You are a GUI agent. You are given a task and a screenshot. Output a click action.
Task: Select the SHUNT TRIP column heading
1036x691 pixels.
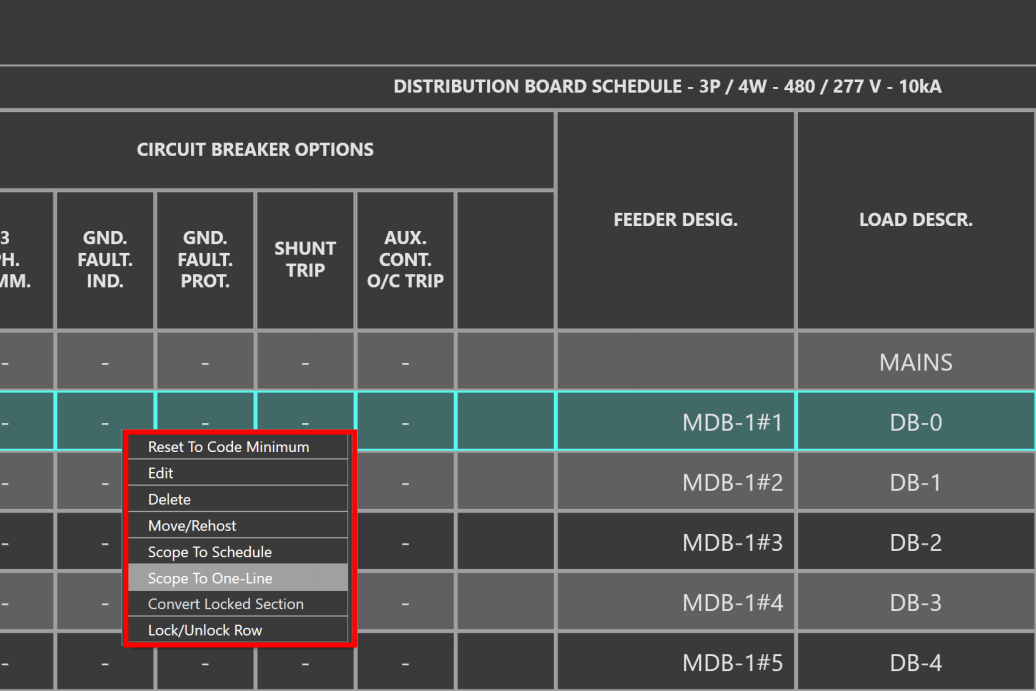pos(305,259)
